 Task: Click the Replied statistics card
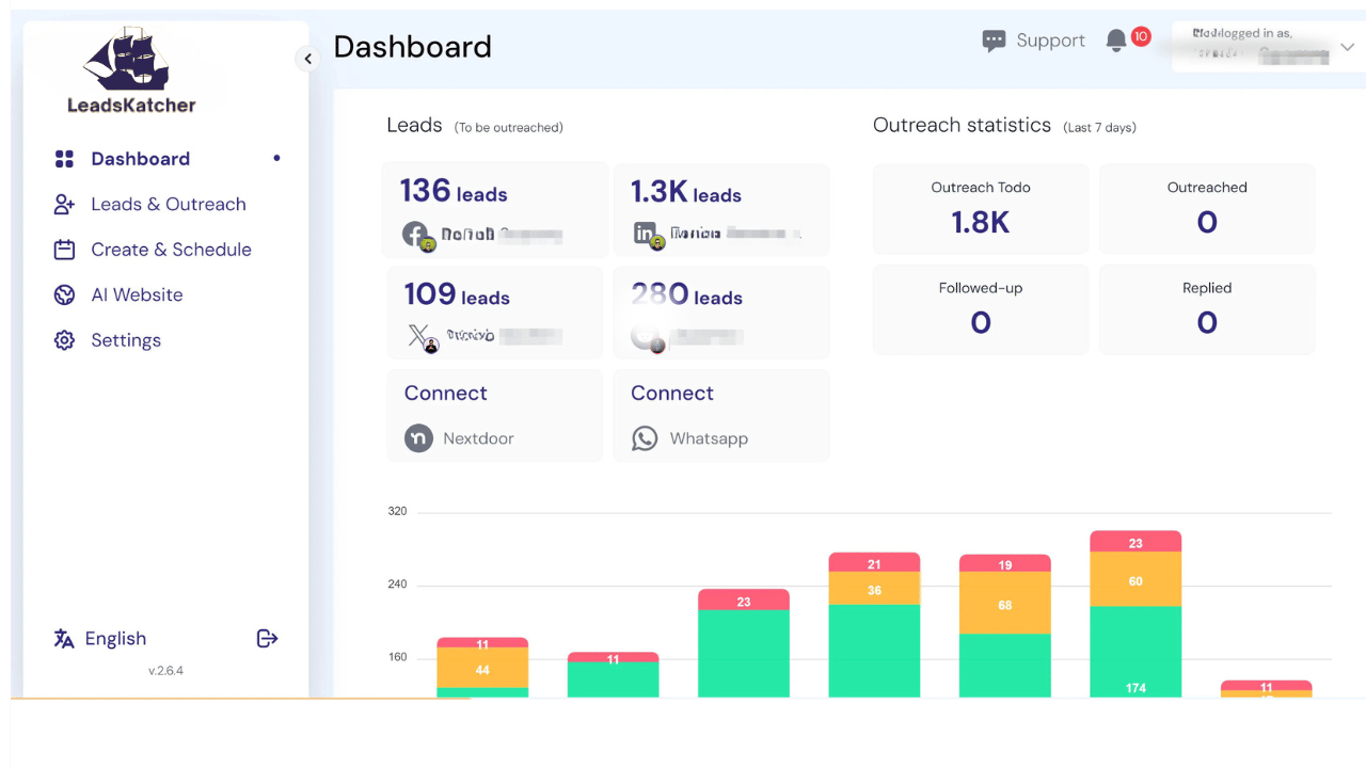pos(1207,309)
